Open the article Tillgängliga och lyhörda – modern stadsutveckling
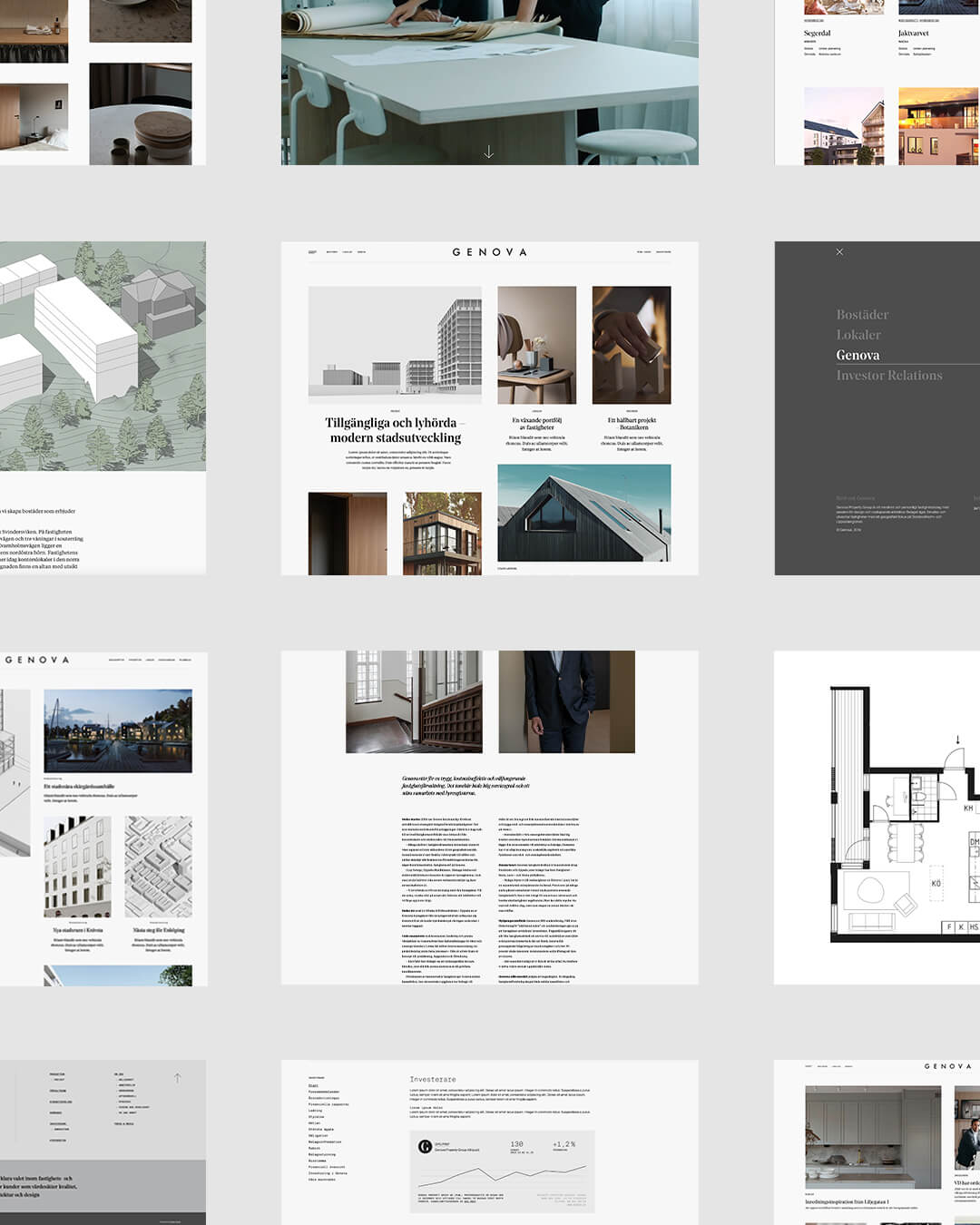The width and height of the screenshot is (980, 1225). (x=395, y=430)
